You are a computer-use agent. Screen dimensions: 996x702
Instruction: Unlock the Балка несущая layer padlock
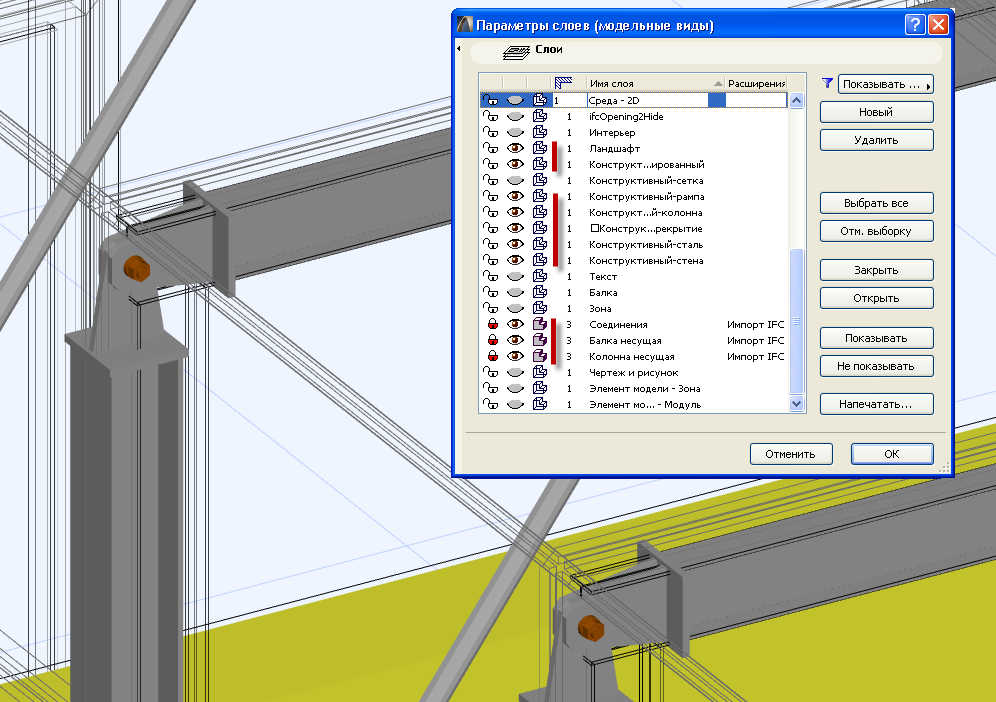click(x=492, y=340)
